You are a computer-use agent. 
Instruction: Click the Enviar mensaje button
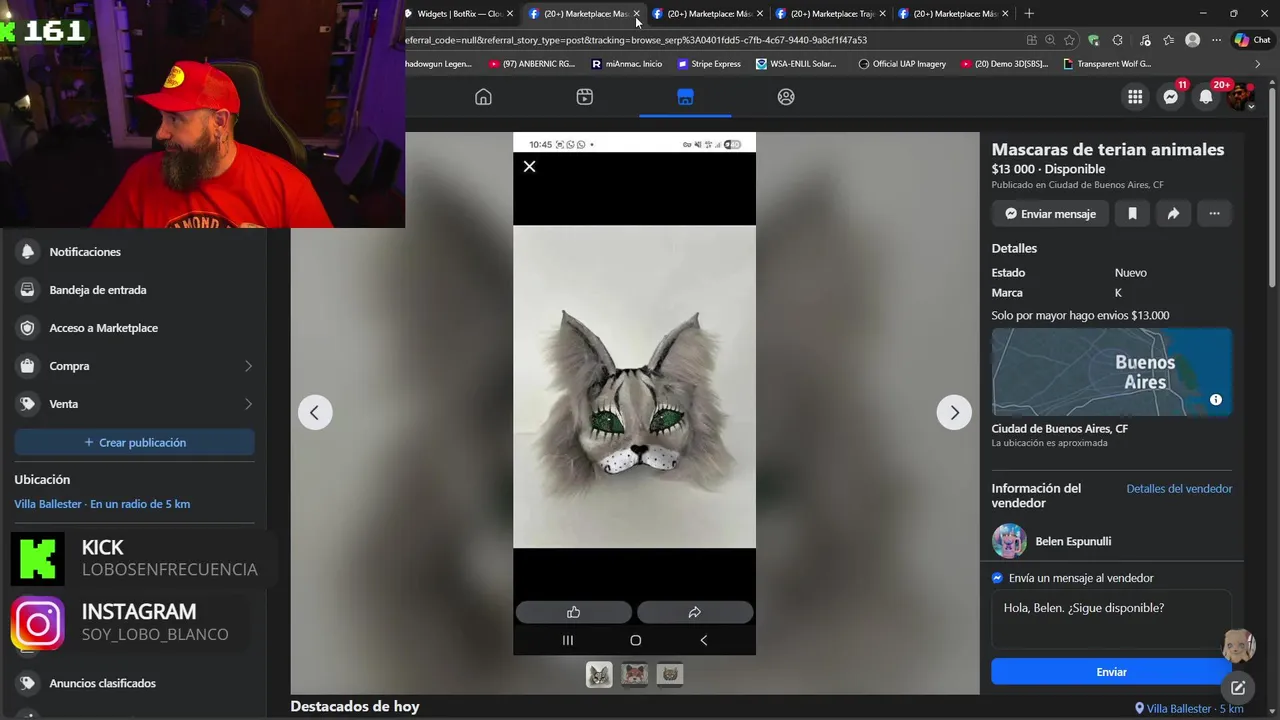coord(1050,213)
